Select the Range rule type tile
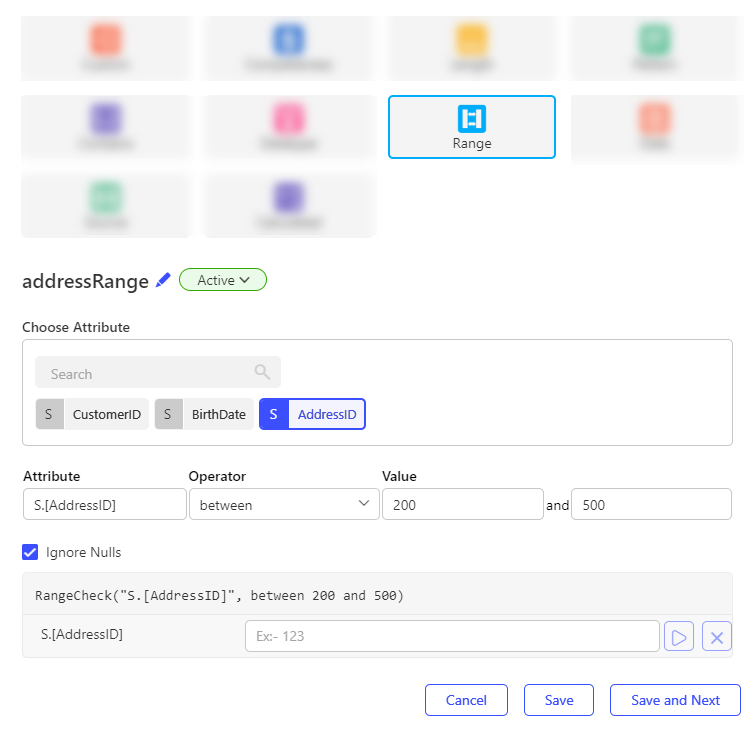Screen dimensions: 754x748 coord(471,127)
